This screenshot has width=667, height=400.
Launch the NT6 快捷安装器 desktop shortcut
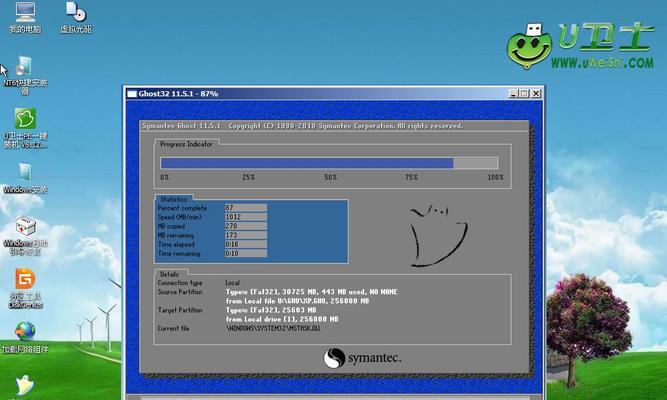tap(24, 67)
